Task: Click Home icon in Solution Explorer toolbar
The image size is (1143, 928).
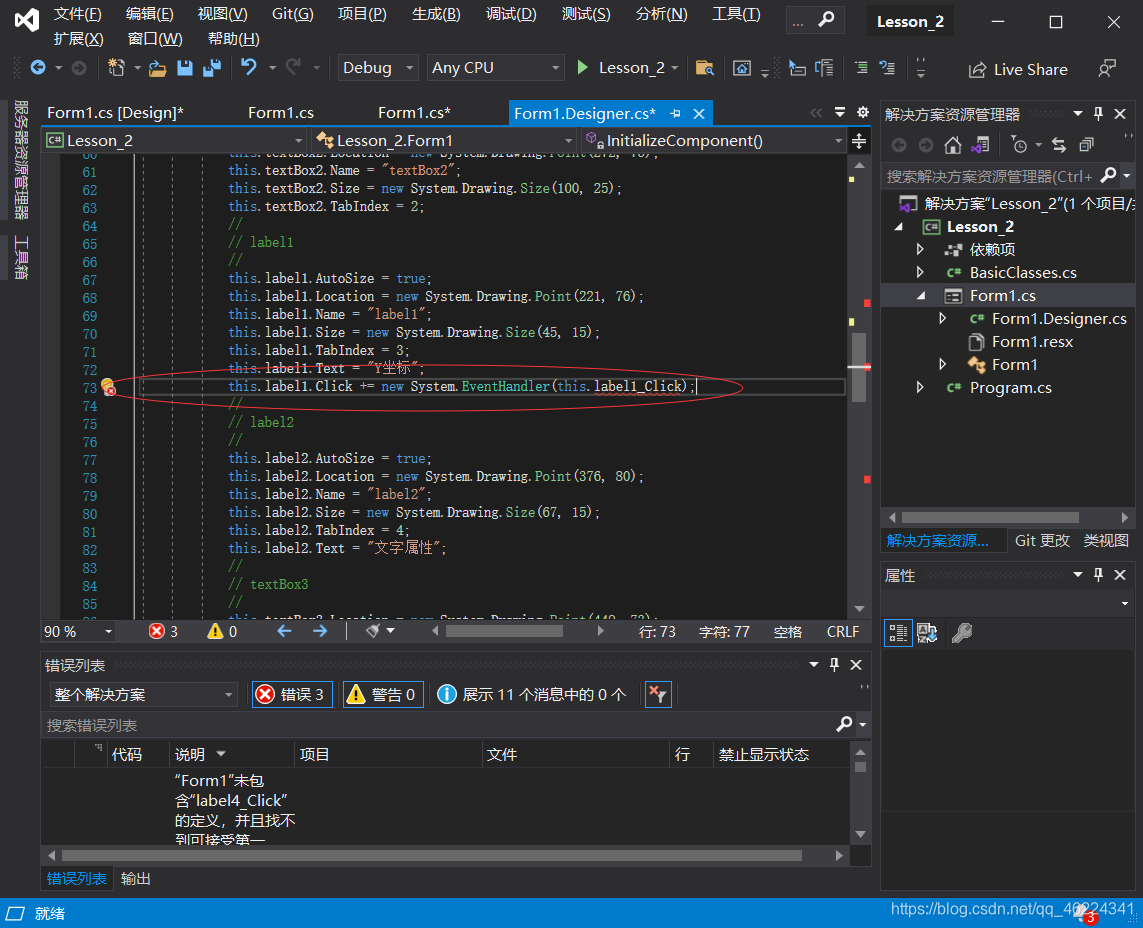Action: pos(952,146)
